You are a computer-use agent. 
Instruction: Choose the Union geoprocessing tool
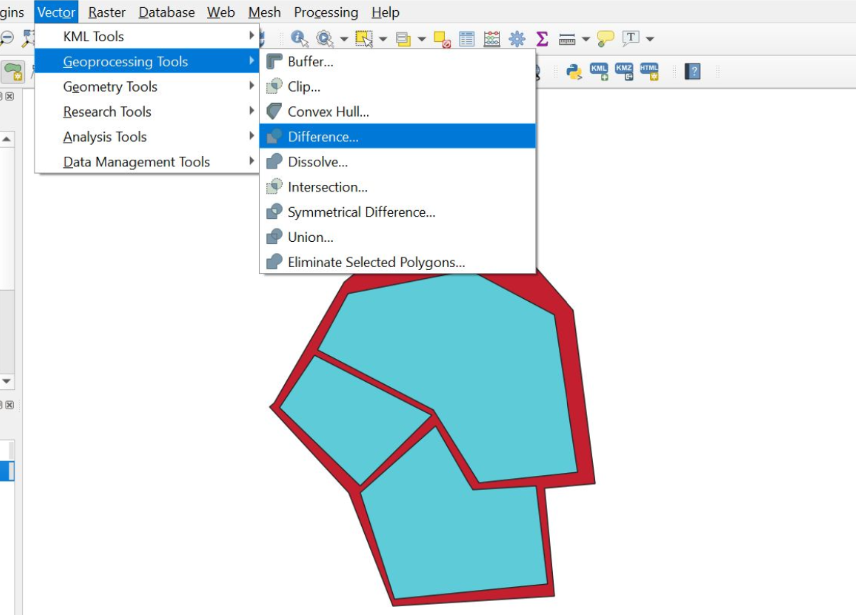tap(397, 237)
